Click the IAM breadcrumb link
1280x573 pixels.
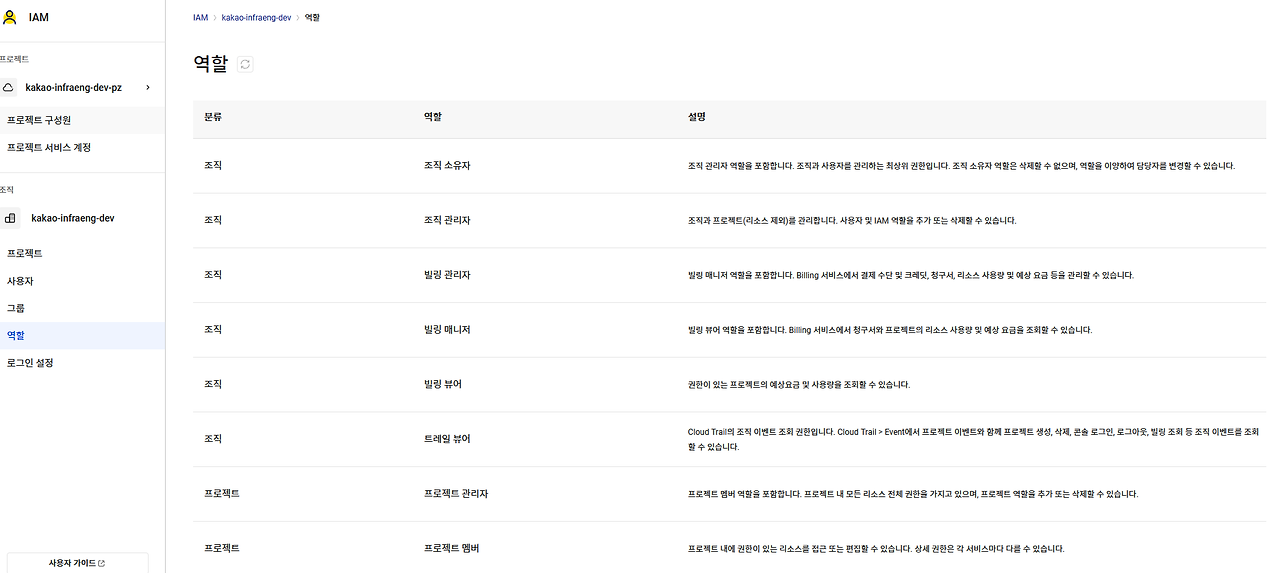click(200, 18)
